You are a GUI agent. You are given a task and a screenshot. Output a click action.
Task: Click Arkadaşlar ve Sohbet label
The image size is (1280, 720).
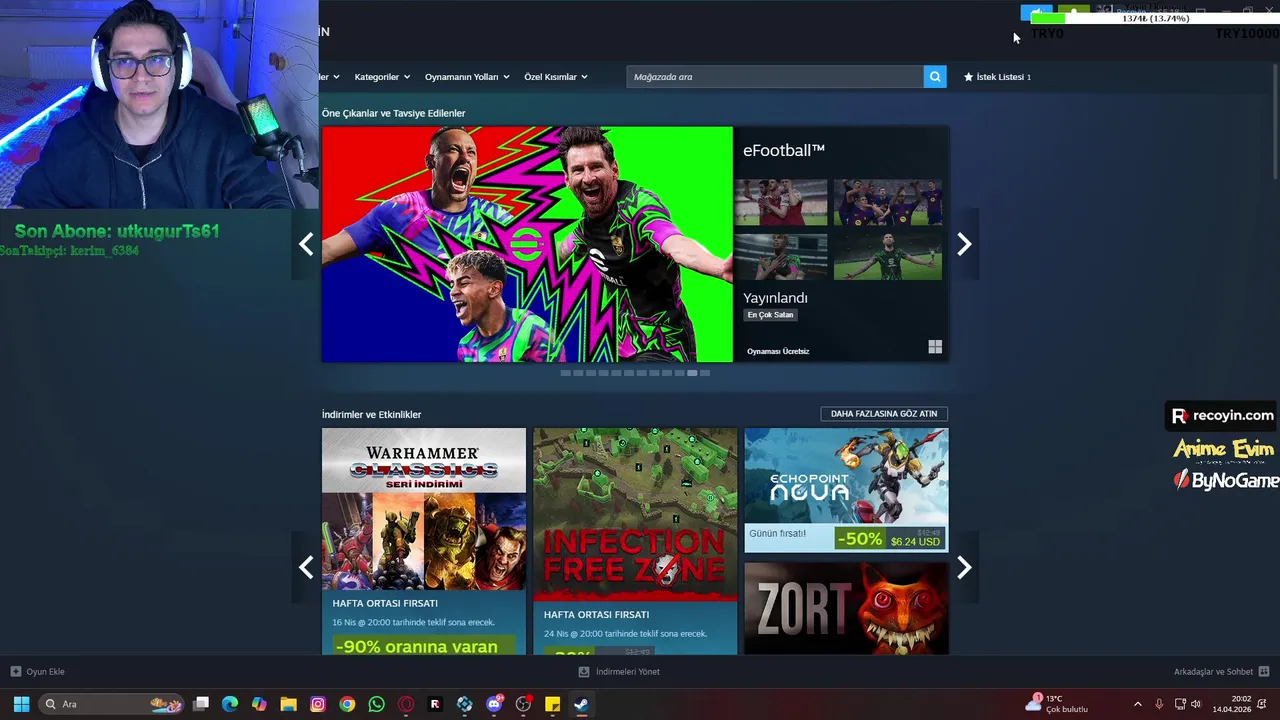click(1213, 672)
